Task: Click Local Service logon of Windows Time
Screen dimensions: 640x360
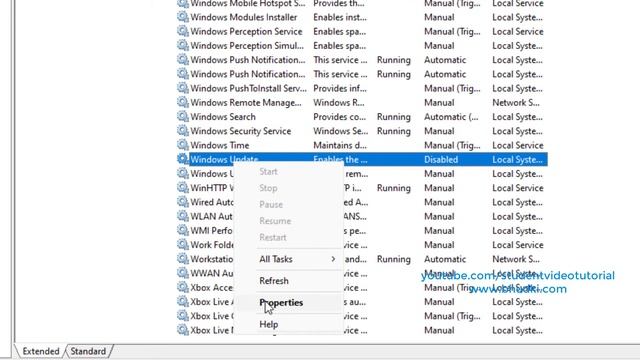Action: click(518, 145)
